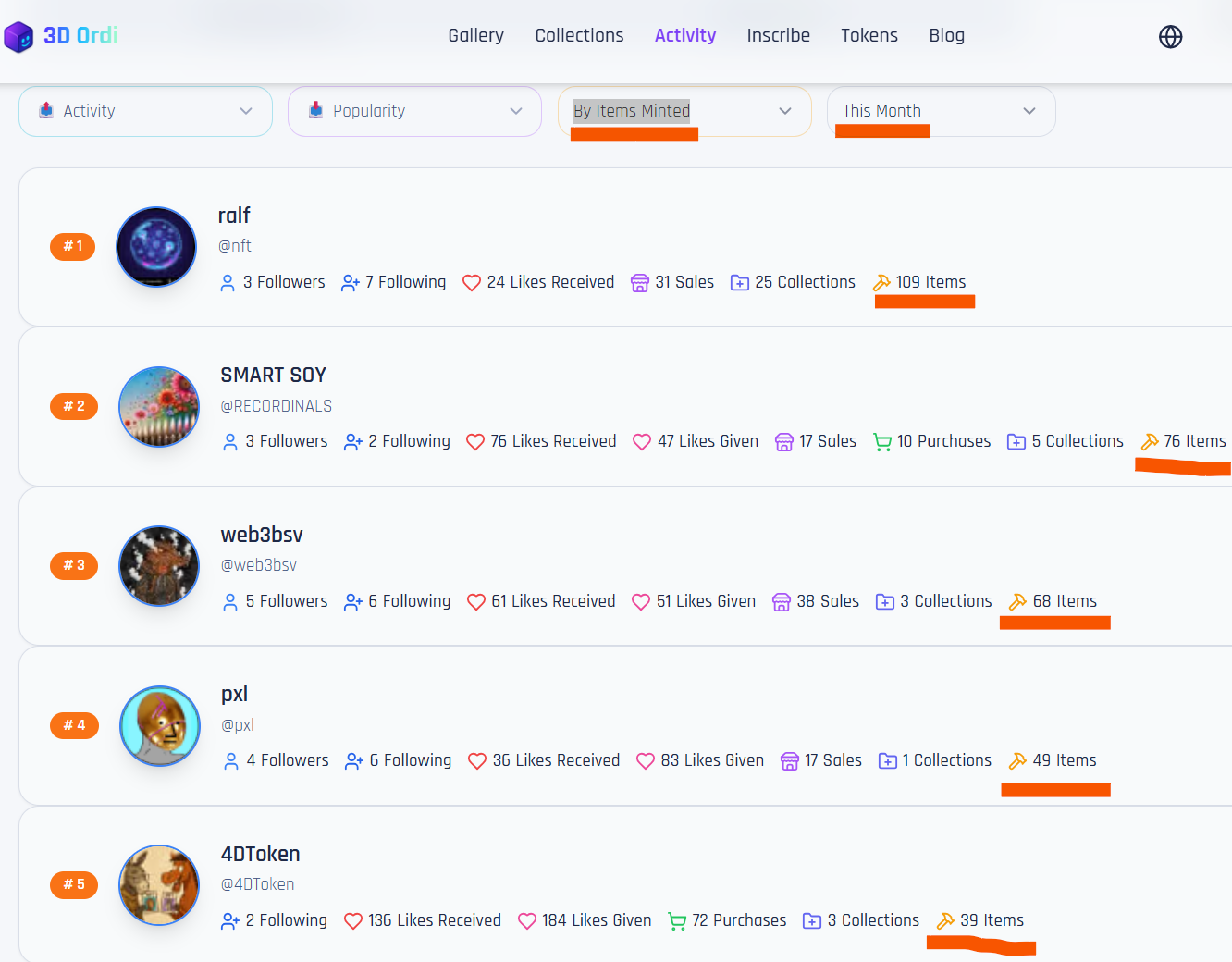Click pxl's avatar image
Screen dimensions: 1232x962
tap(160, 726)
